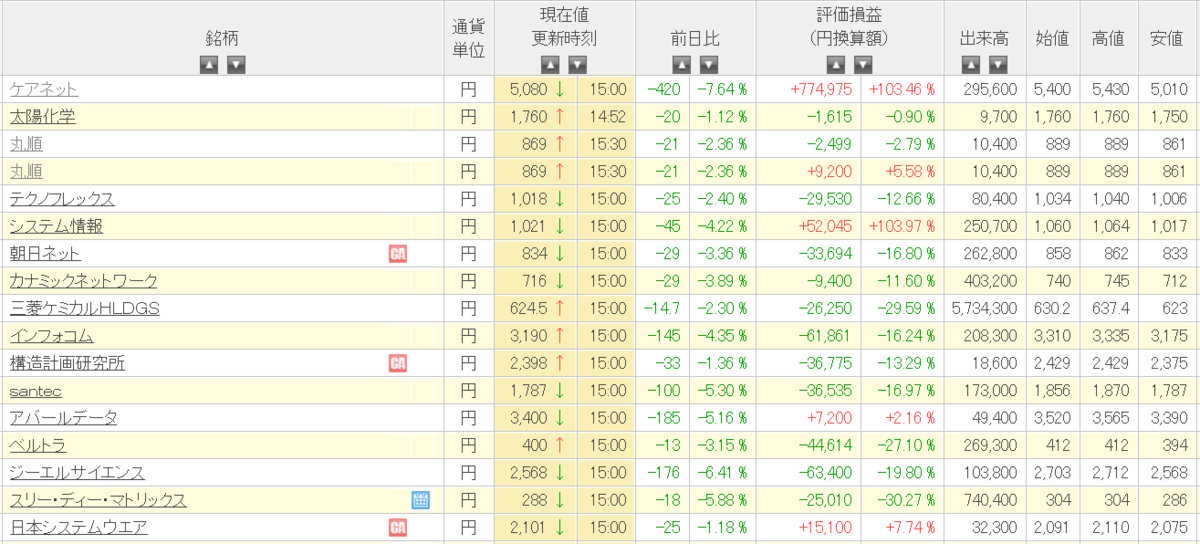Open 丸順 link in the +9,200 gain row
Viewport: 1200px width, 544px height.
[27, 171]
